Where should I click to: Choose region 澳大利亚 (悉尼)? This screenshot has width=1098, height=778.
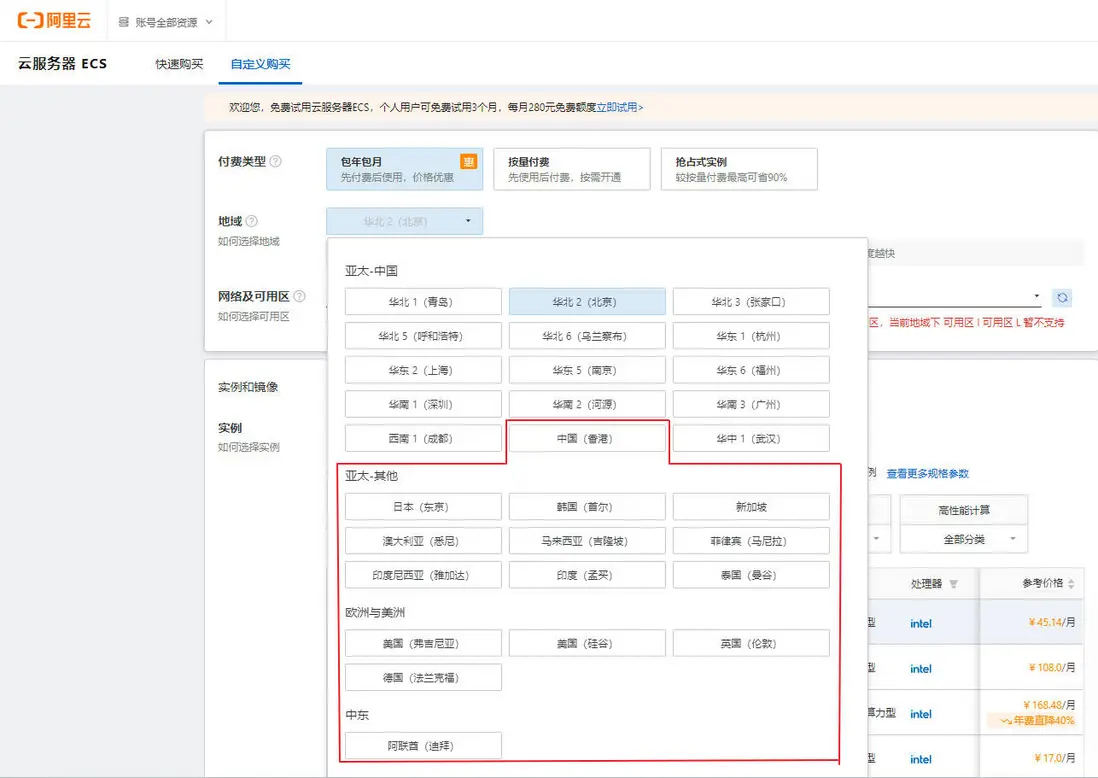click(x=423, y=541)
